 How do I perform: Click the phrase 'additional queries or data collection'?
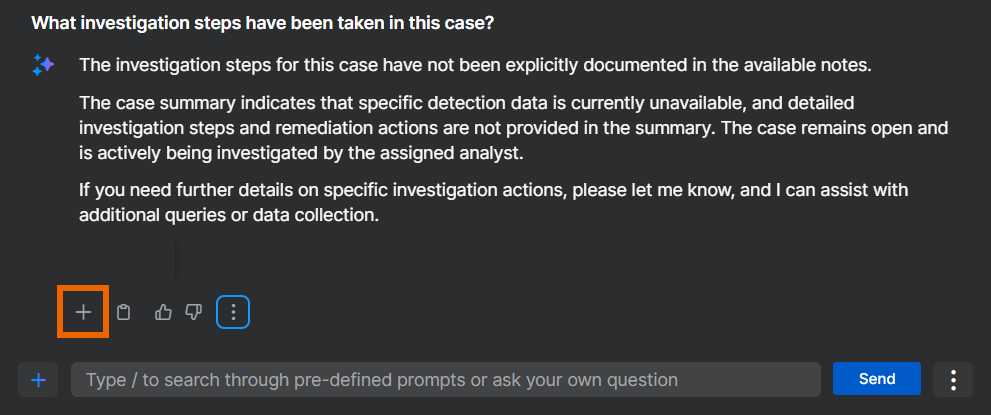(x=229, y=215)
